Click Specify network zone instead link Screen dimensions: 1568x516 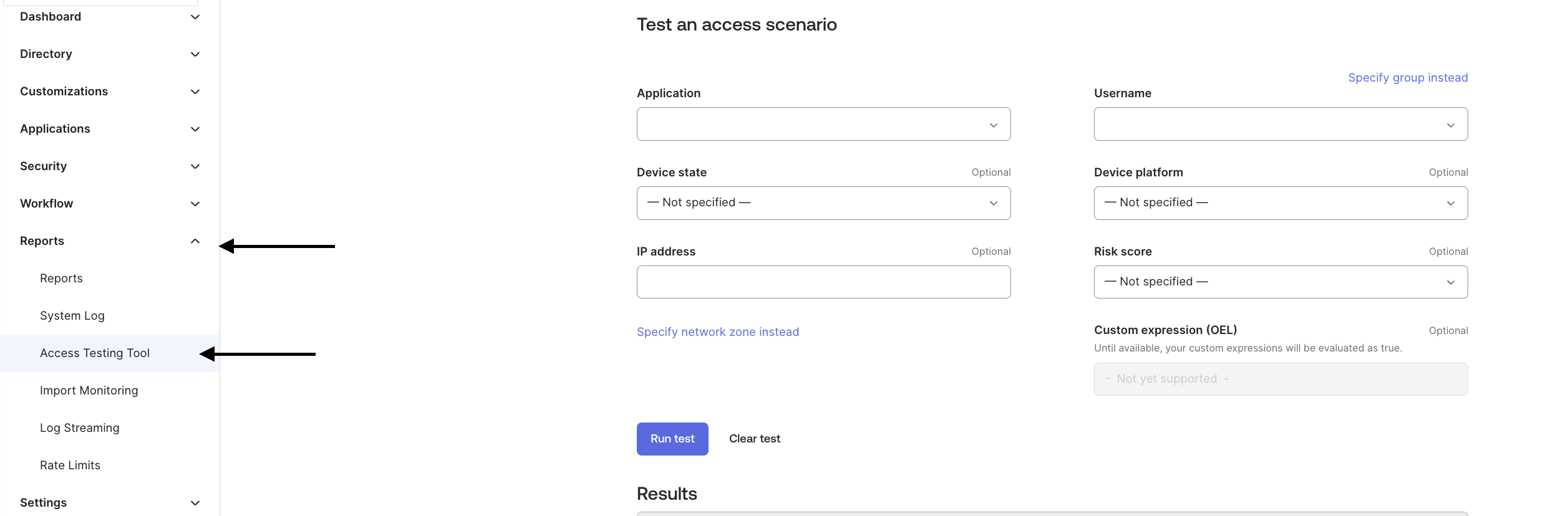(x=718, y=332)
